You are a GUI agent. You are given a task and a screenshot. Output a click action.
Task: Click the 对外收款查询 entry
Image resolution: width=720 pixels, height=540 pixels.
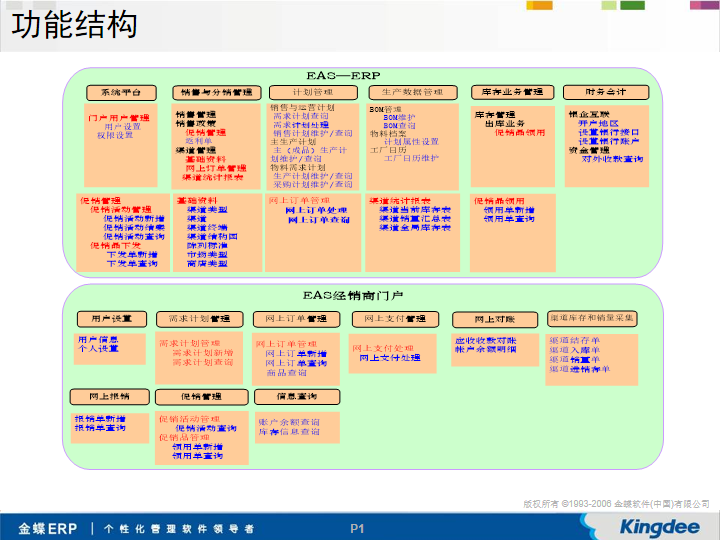[x=613, y=159]
